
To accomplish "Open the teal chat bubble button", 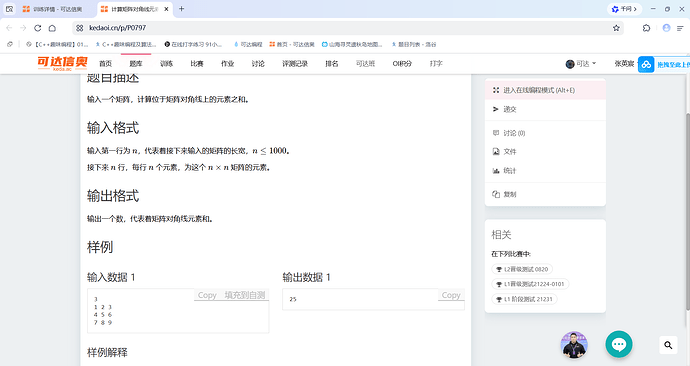I will click(x=619, y=344).
